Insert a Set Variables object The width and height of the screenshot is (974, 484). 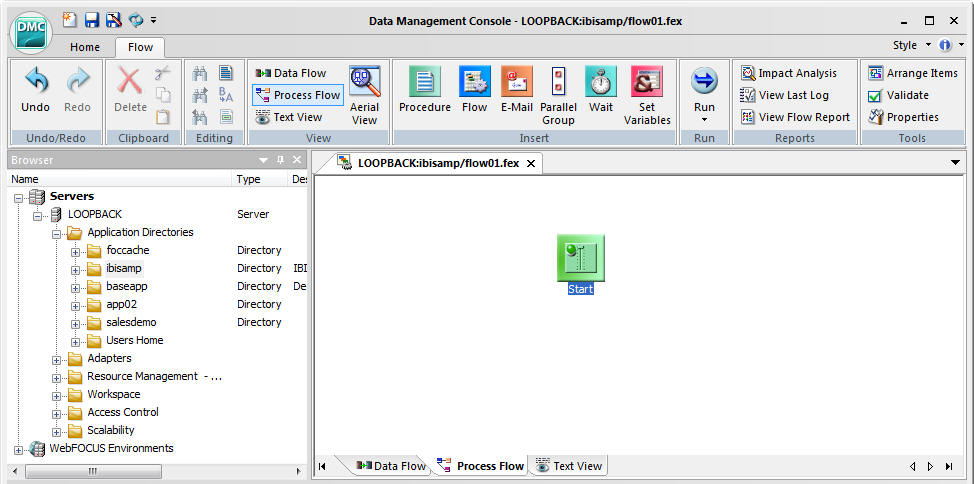(647, 96)
